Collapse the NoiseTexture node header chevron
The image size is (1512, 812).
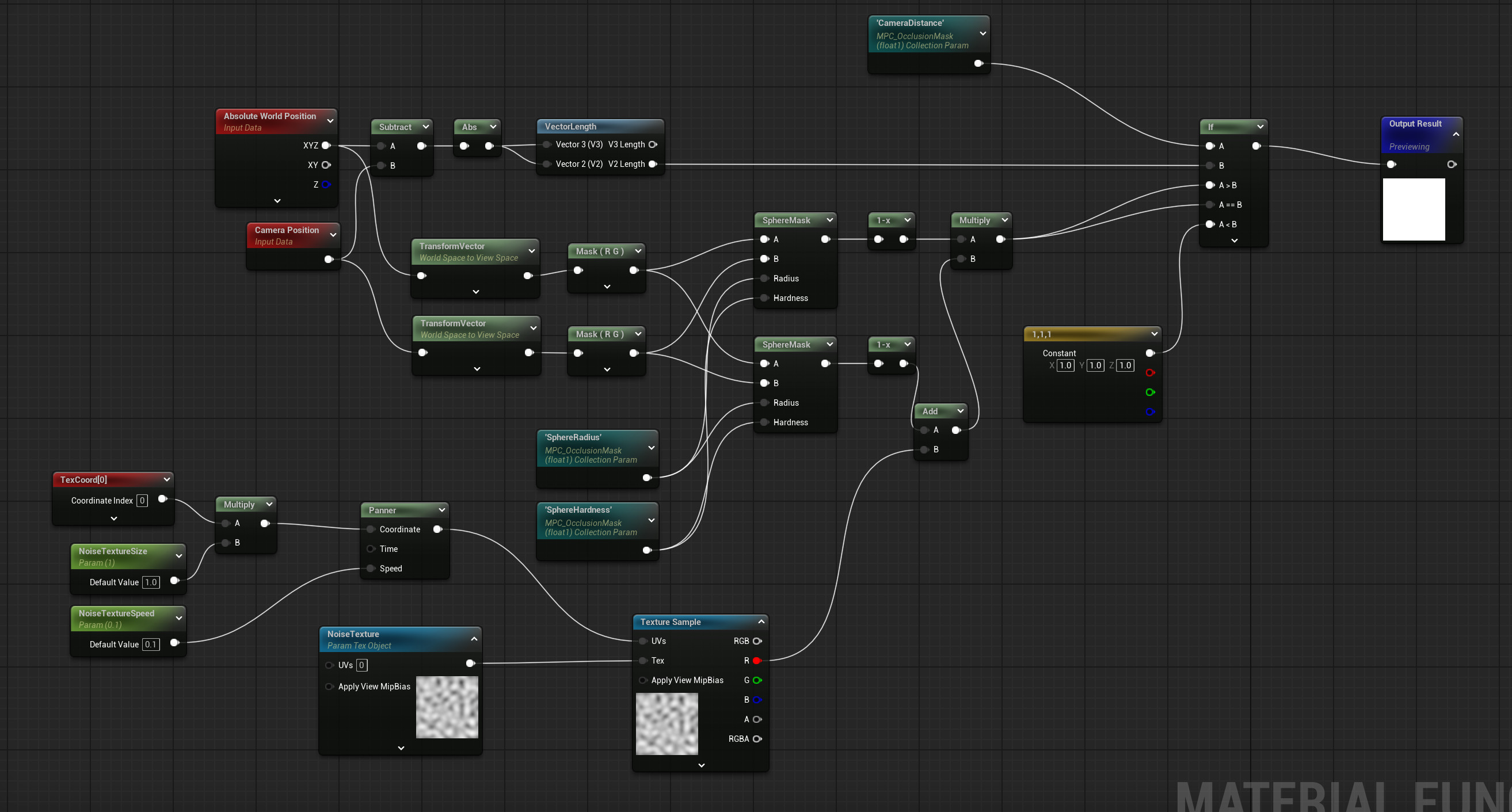[474, 638]
